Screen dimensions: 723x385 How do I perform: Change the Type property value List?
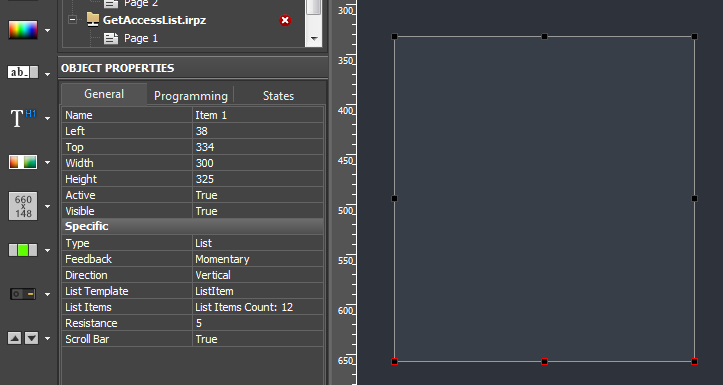[x=258, y=243]
